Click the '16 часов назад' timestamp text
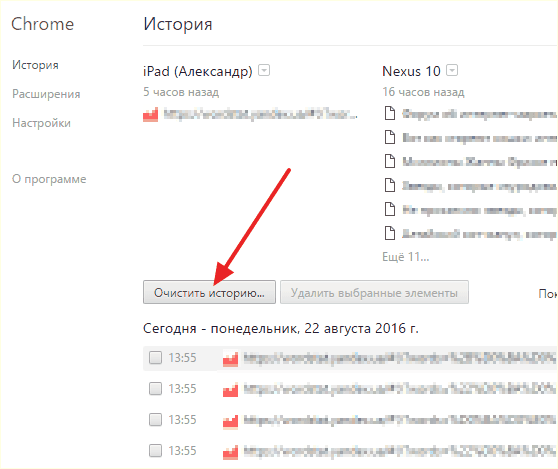This screenshot has width=558, height=469. coord(423,92)
